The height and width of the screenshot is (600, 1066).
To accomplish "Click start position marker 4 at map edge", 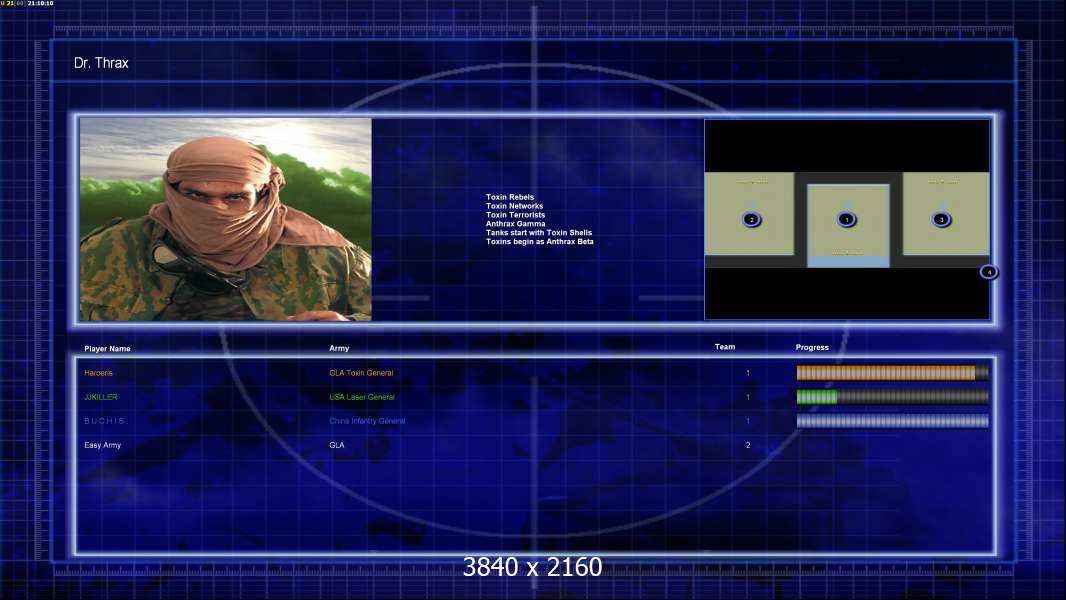I will pyautogui.click(x=989, y=272).
